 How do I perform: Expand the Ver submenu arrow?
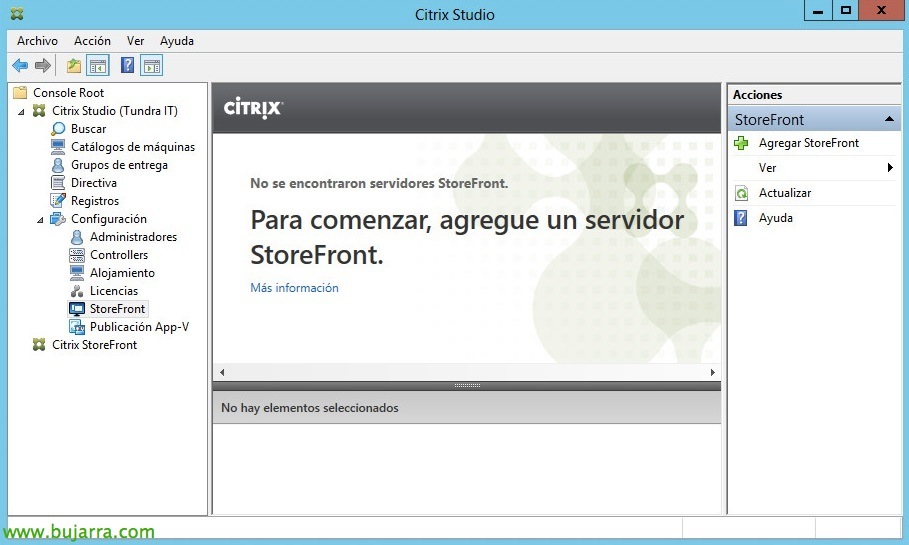(x=890, y=168)
